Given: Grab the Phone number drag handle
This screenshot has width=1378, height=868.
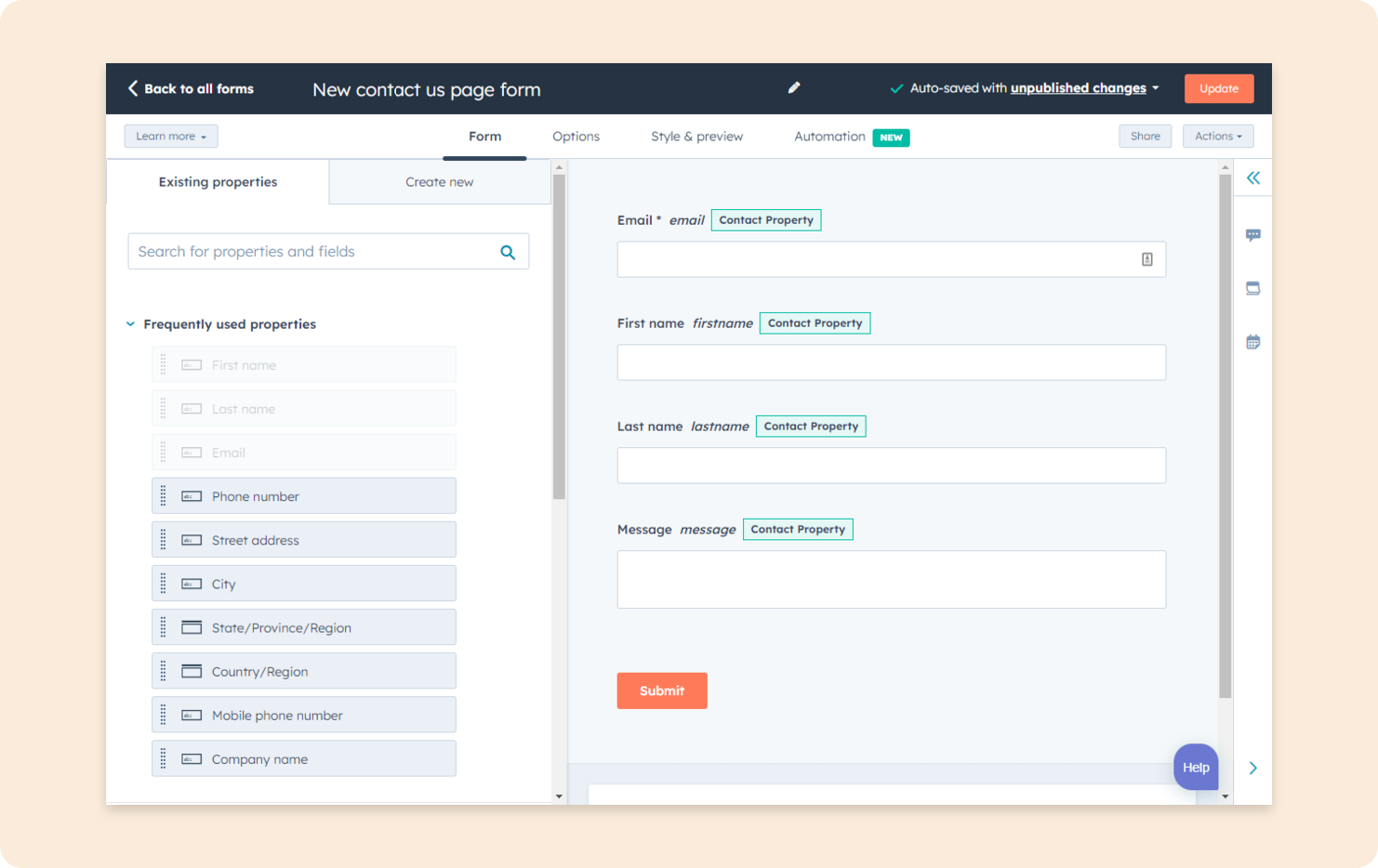Looking at the screenshot, I should tap(164, 496).
